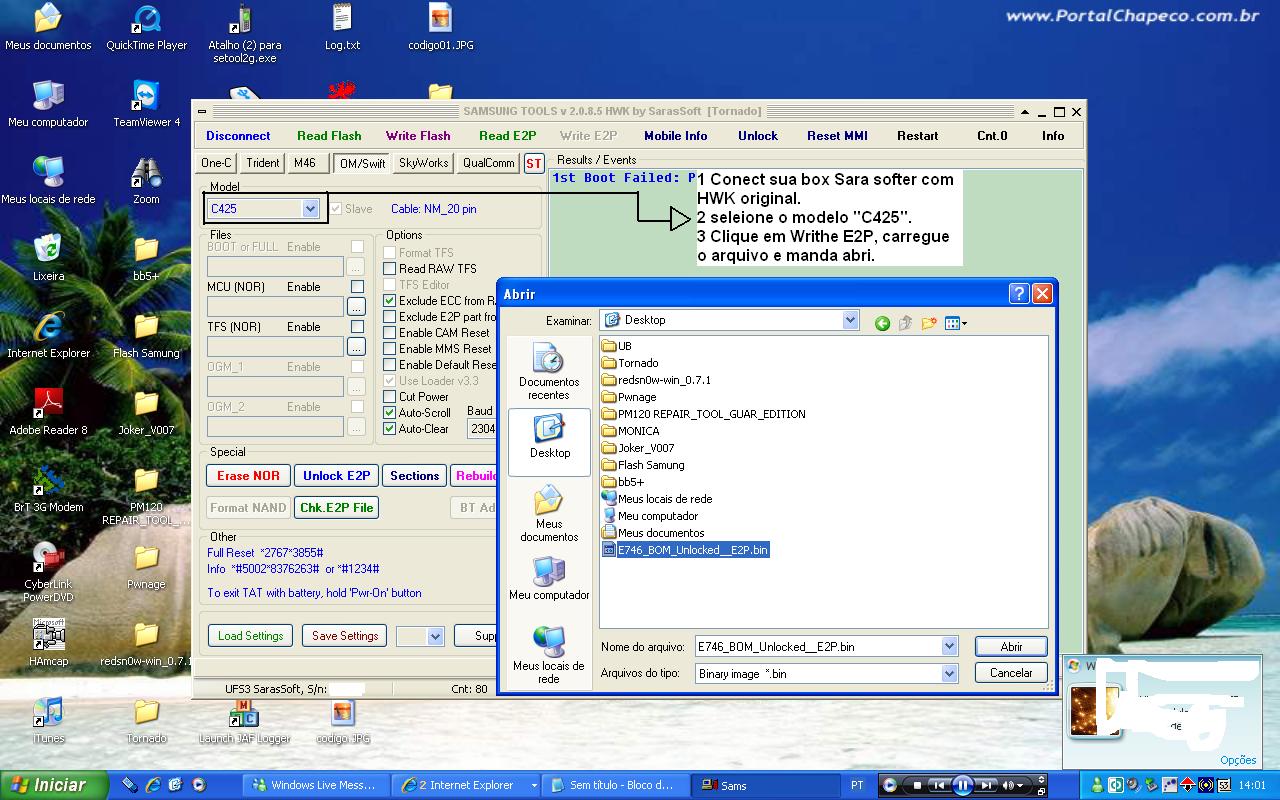Click Read Flash in Samsung Tools menu
1280x800 pixels.
point(329,136)
